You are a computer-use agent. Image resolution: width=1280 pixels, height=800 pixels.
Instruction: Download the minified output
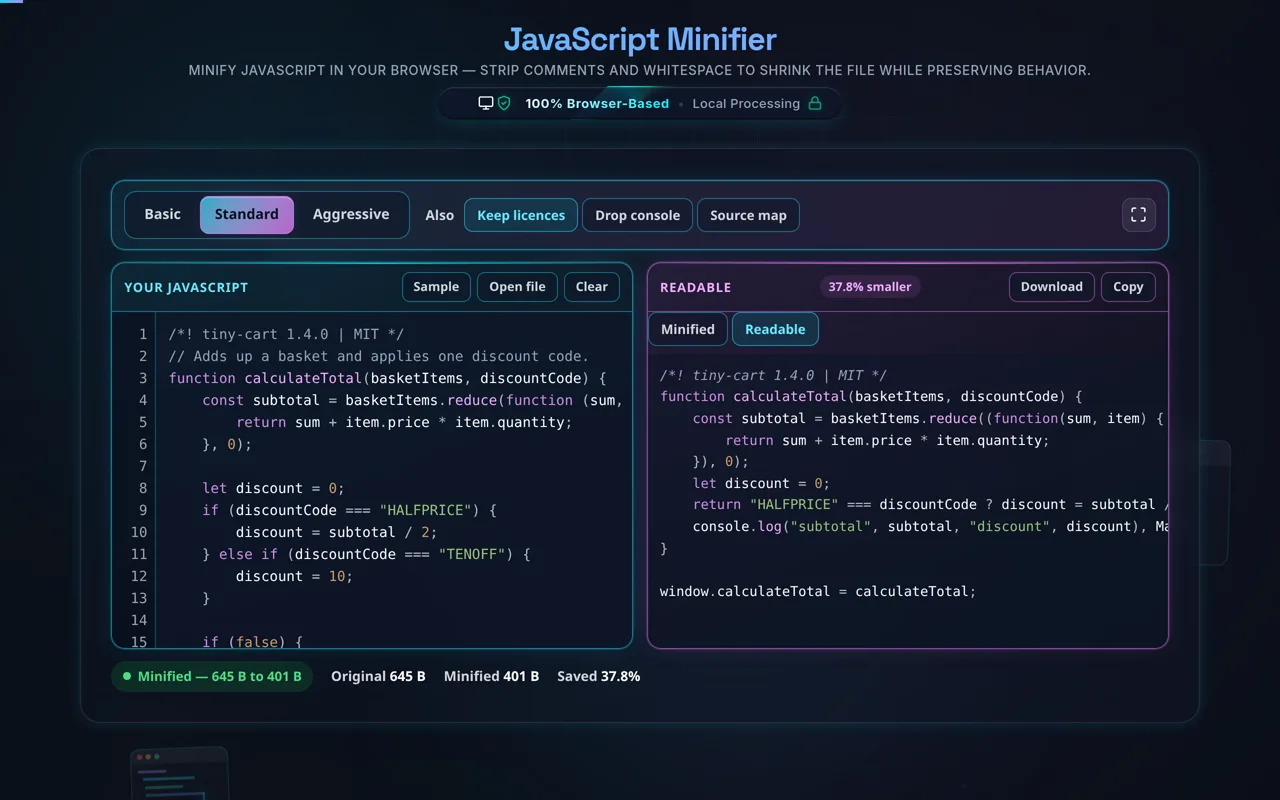coord(1052,287)
